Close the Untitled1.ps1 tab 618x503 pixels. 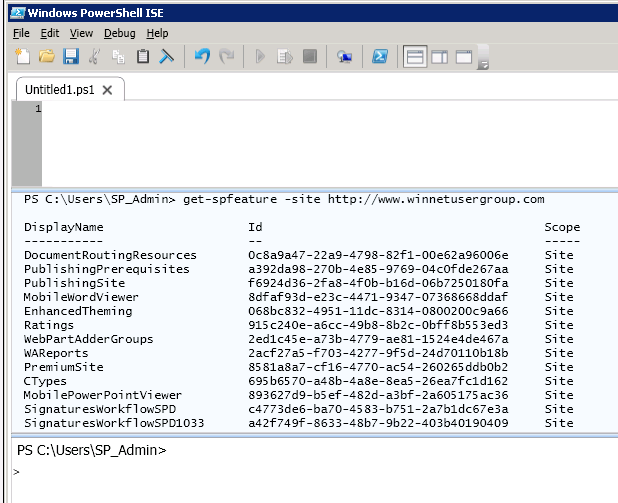point(107,90)
